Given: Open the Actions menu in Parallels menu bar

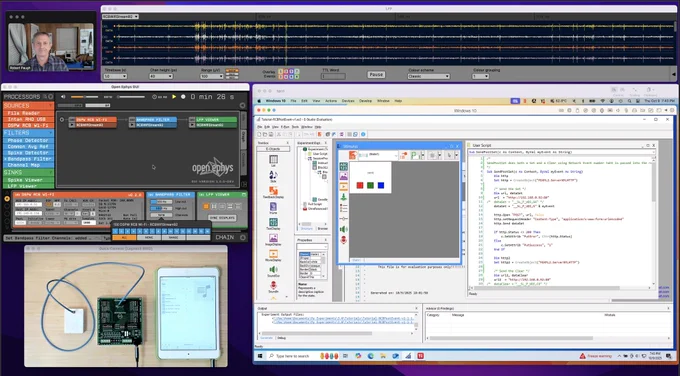Looking at the screenshot, I should tap(331, 101).
